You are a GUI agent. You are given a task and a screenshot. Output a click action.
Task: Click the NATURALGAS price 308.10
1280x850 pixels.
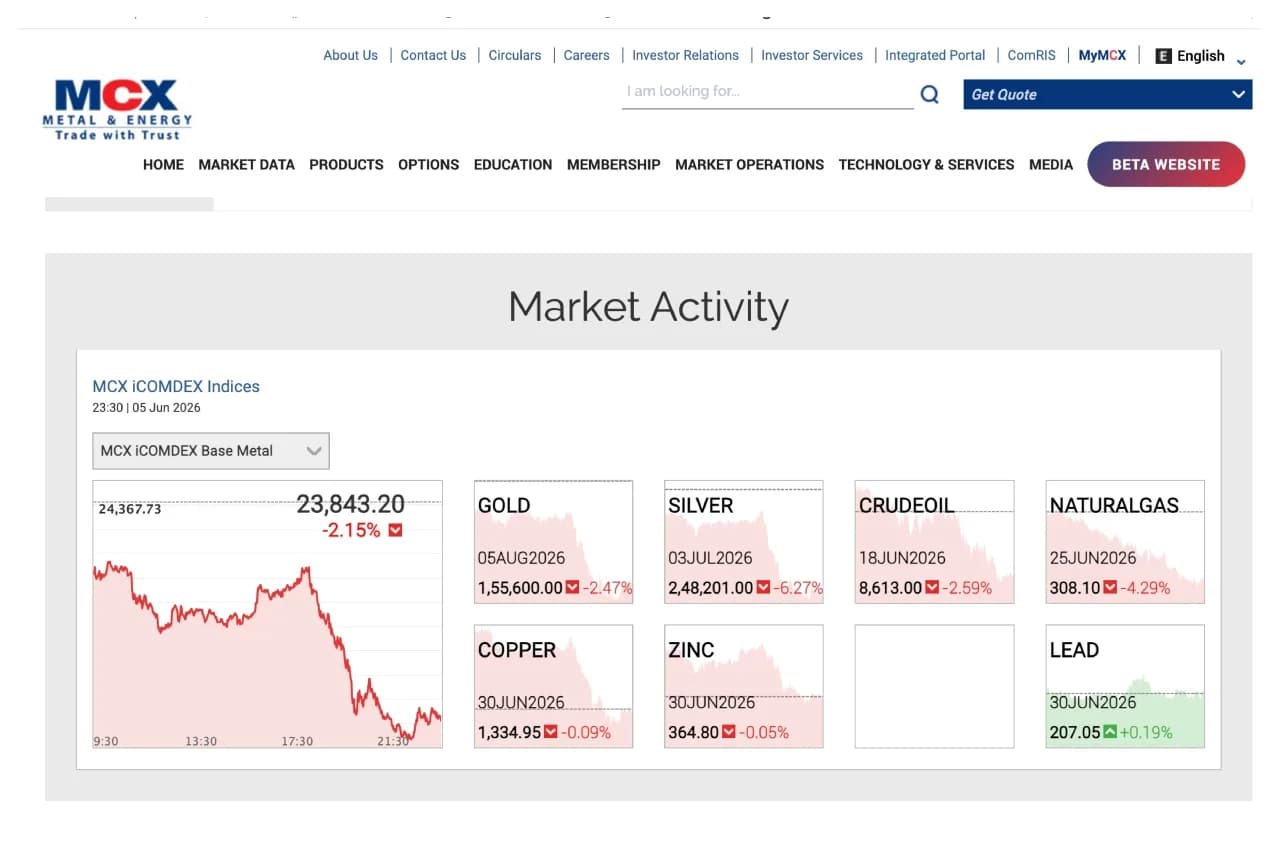click(1075, 588)
